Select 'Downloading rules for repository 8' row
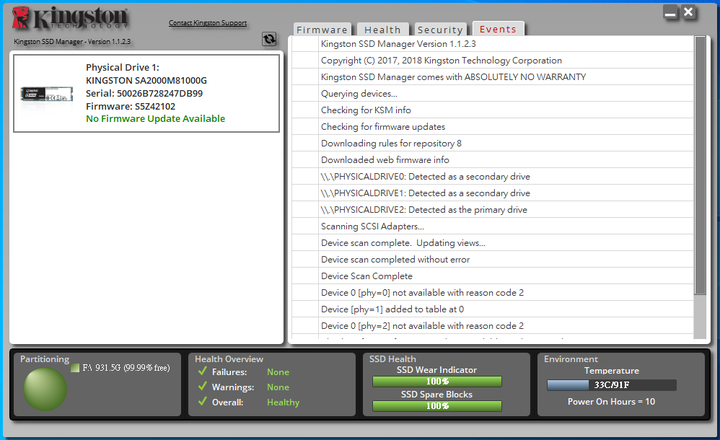 pos(492,143)
